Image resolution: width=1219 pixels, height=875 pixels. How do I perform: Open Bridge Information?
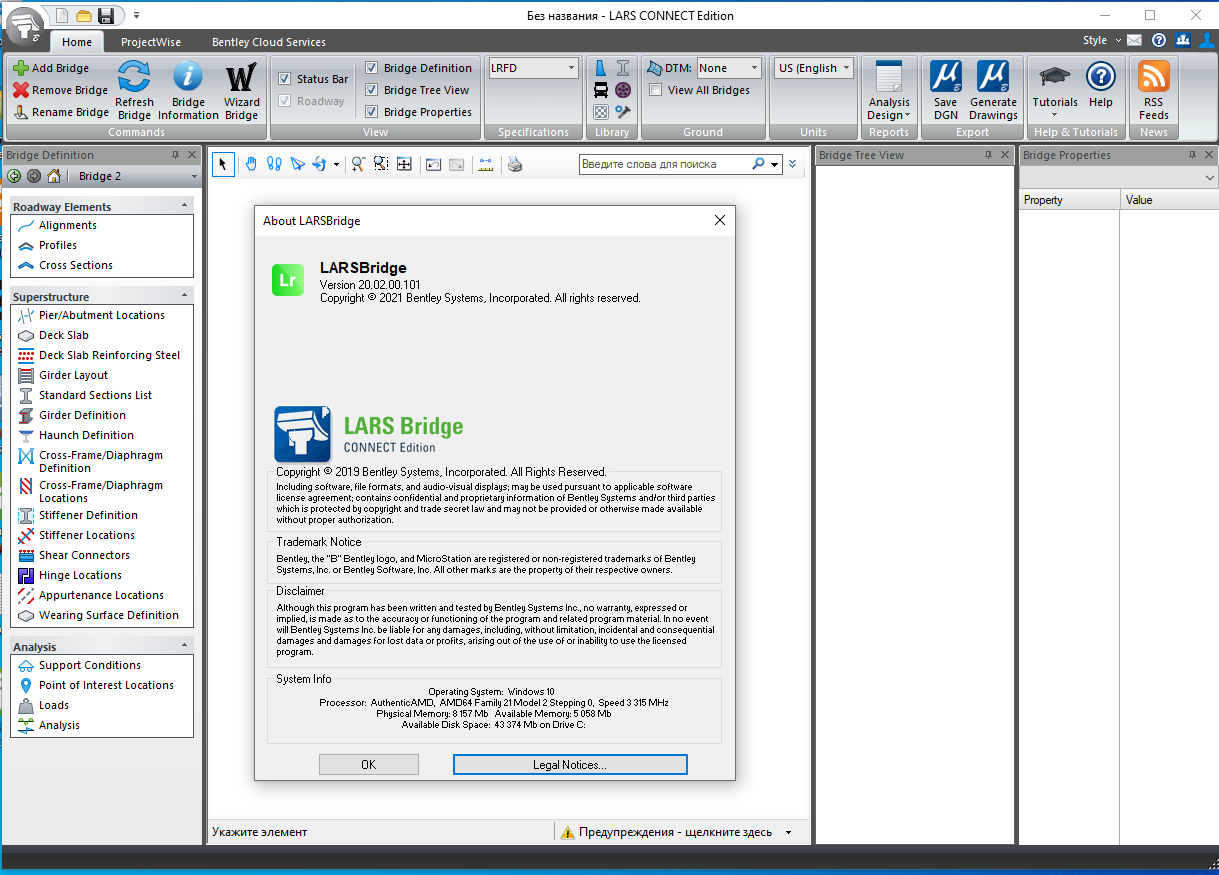click(x=188, y=90)
